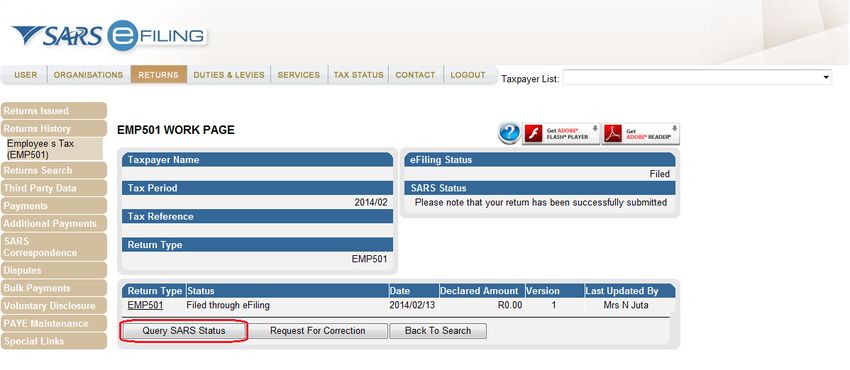The height and width of the screenshot is (370, 850).
Task: Click the Query SARS Status button
Action: point(184,330)
